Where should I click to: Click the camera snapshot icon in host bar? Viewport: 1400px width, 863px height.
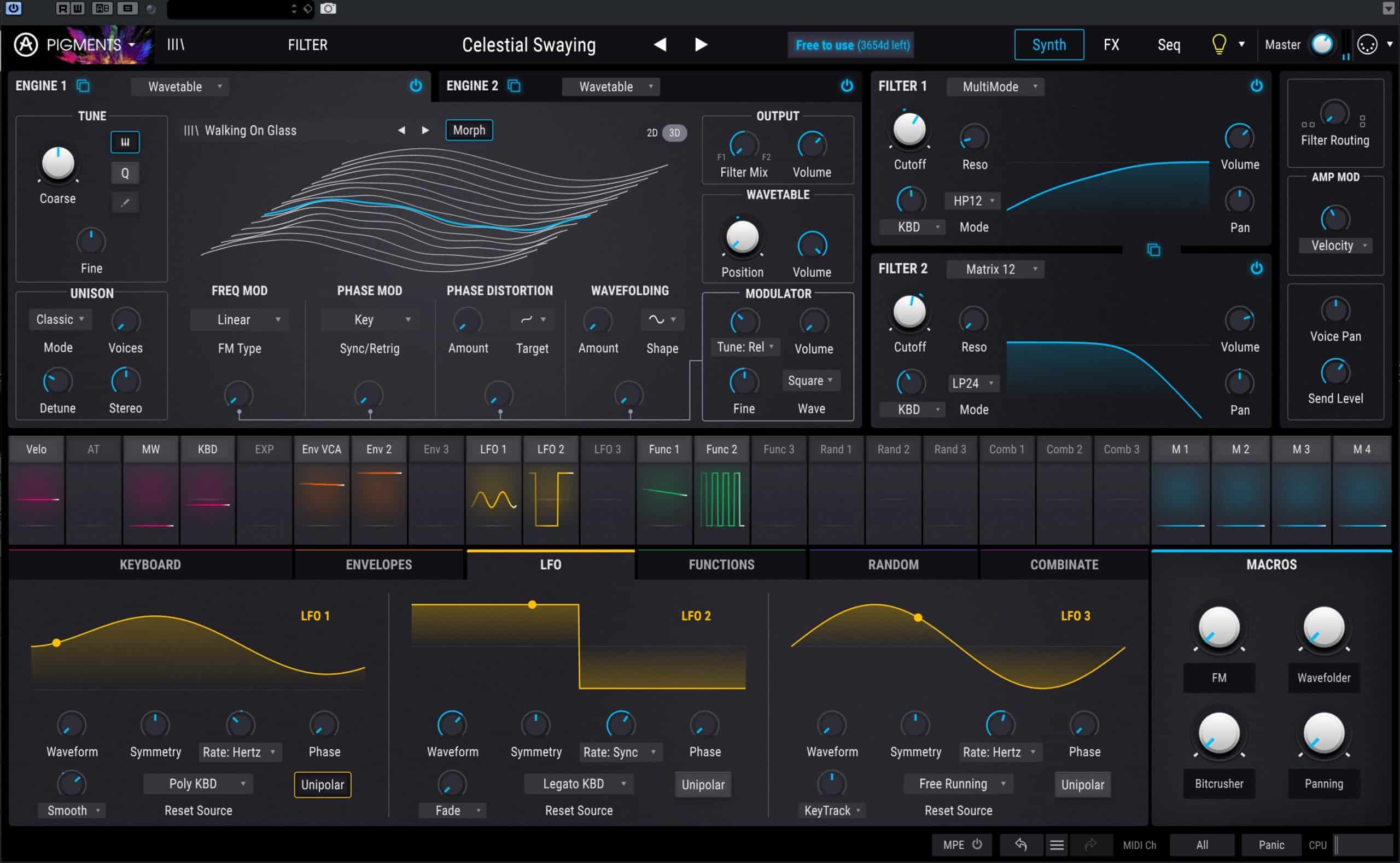pyautogui.click(x=328, y=8)
